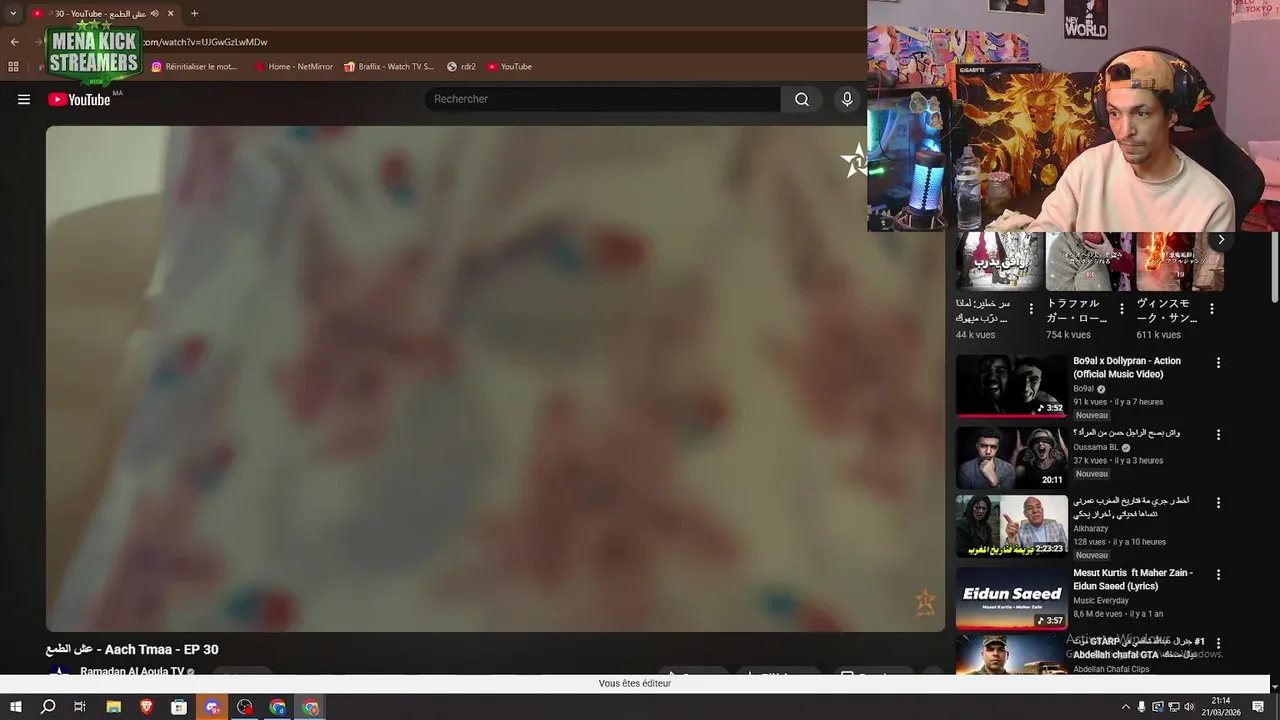Viewport: 1280px width, 720px height.
Task: Open the 611 k vues short thumbnail
Action: 1180,261
